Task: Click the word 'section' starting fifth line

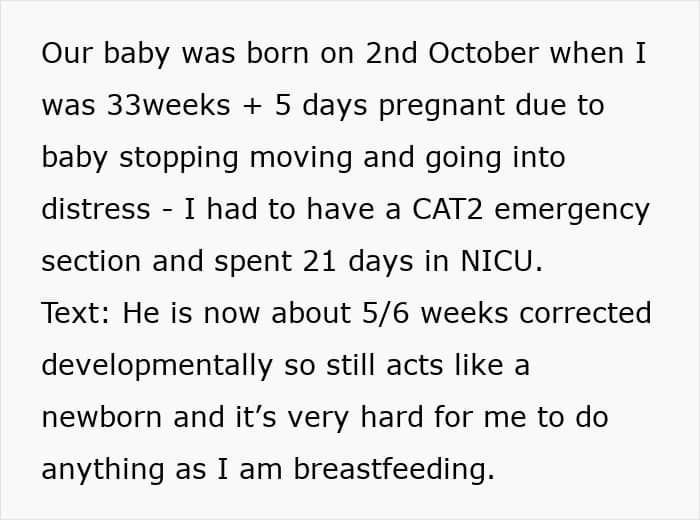Action: (x=89, y=262)
